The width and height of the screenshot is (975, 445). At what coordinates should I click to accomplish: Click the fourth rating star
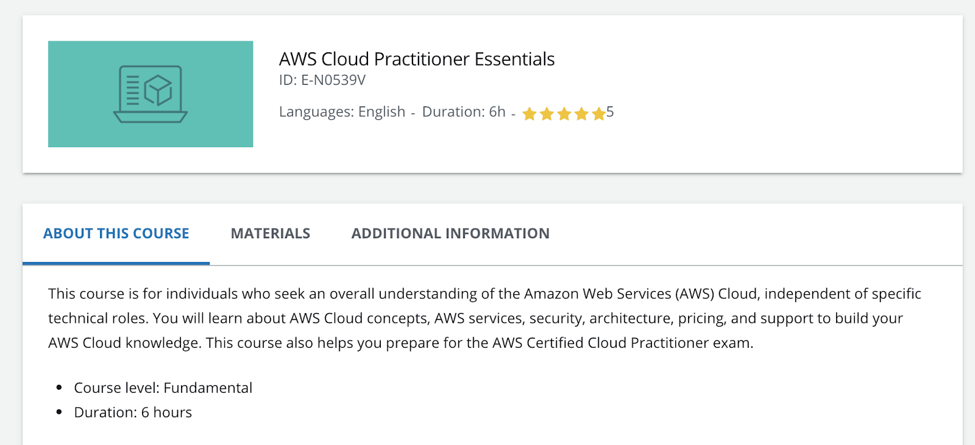[581, 114]
